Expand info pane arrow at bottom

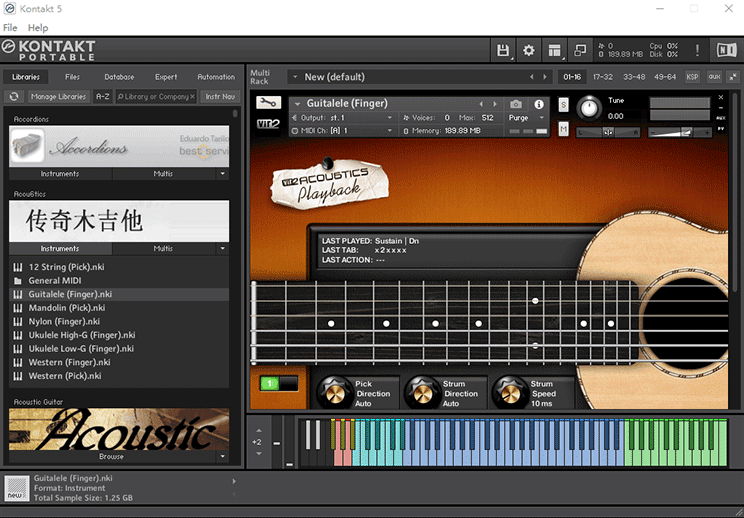pyautogui.click(x=234, y=481)
